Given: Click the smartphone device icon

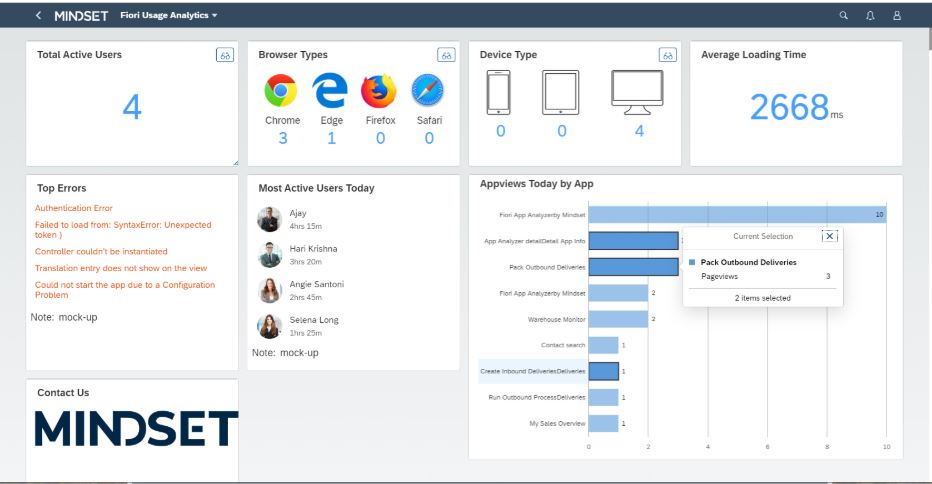Looking at the screenshot, I should pos(499,92).
